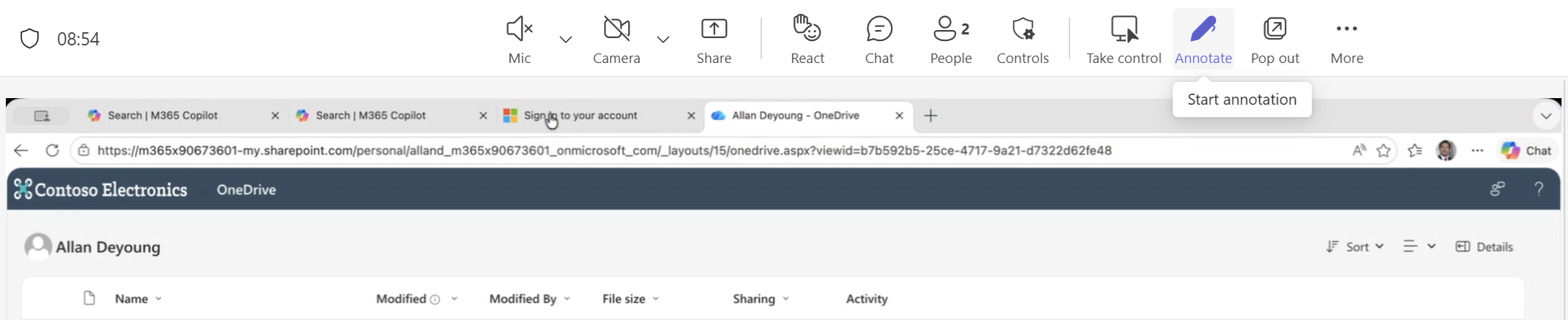
Task: Turn on the Camera
Action: (x=616, y=40)
